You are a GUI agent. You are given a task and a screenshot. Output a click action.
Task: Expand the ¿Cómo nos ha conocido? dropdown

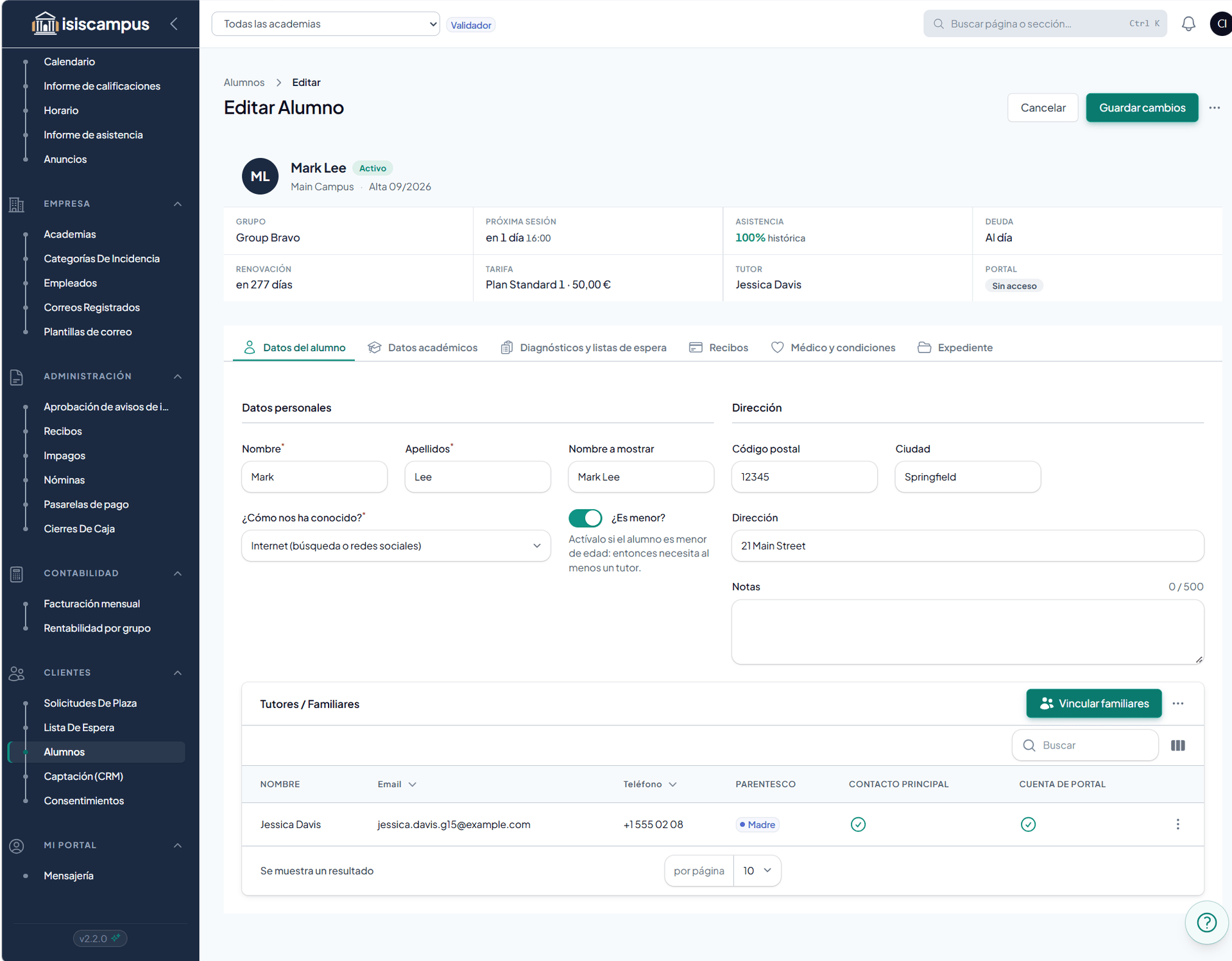tap(396, 546)
